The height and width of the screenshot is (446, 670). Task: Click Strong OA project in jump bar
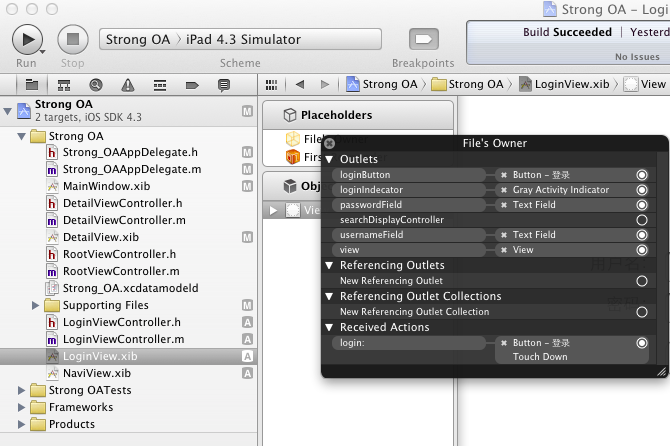click(x=382, y=84)
